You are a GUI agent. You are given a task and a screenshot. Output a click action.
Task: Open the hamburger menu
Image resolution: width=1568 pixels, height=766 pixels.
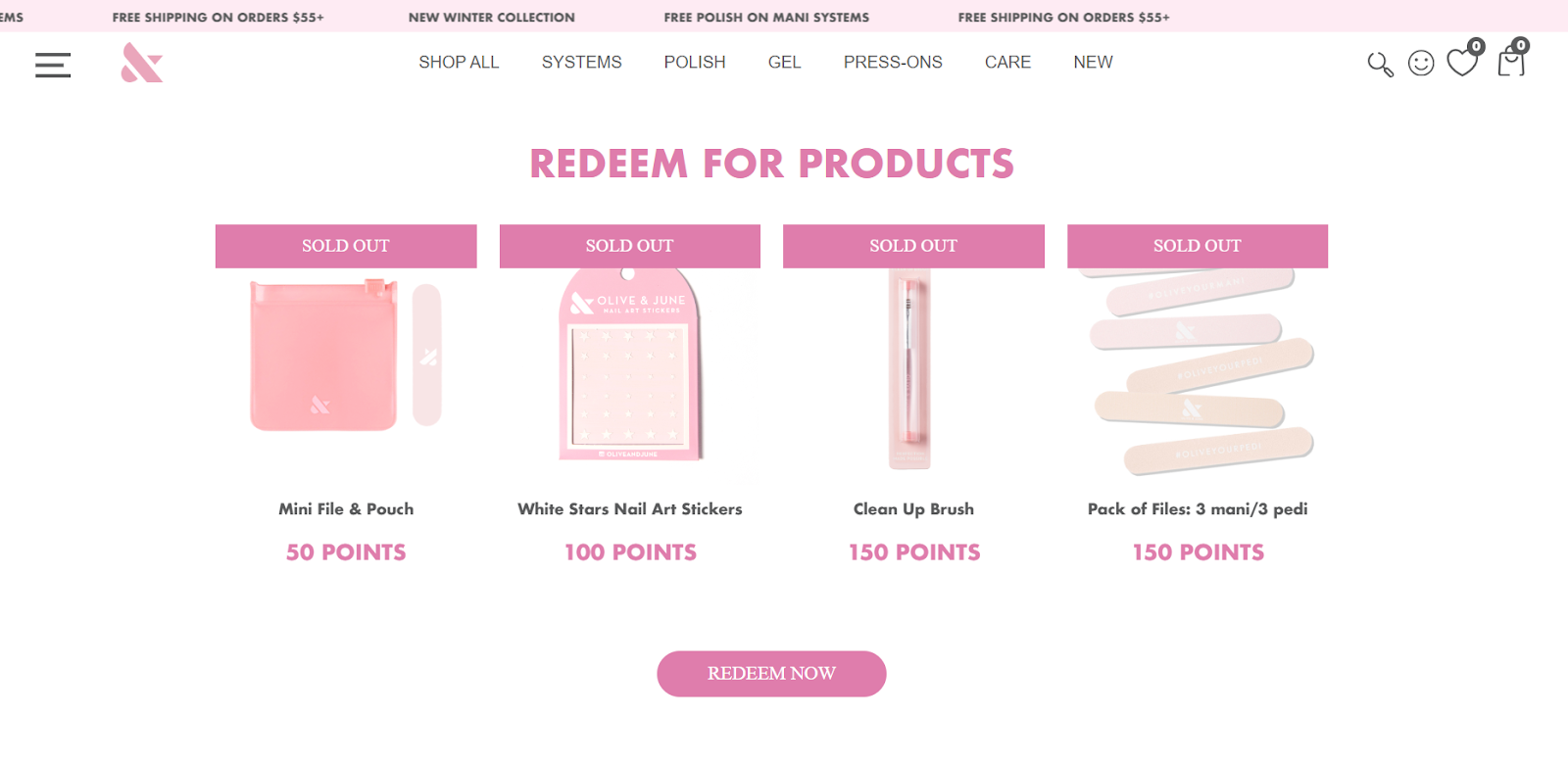pyautogui.click(x=53, y=65)
